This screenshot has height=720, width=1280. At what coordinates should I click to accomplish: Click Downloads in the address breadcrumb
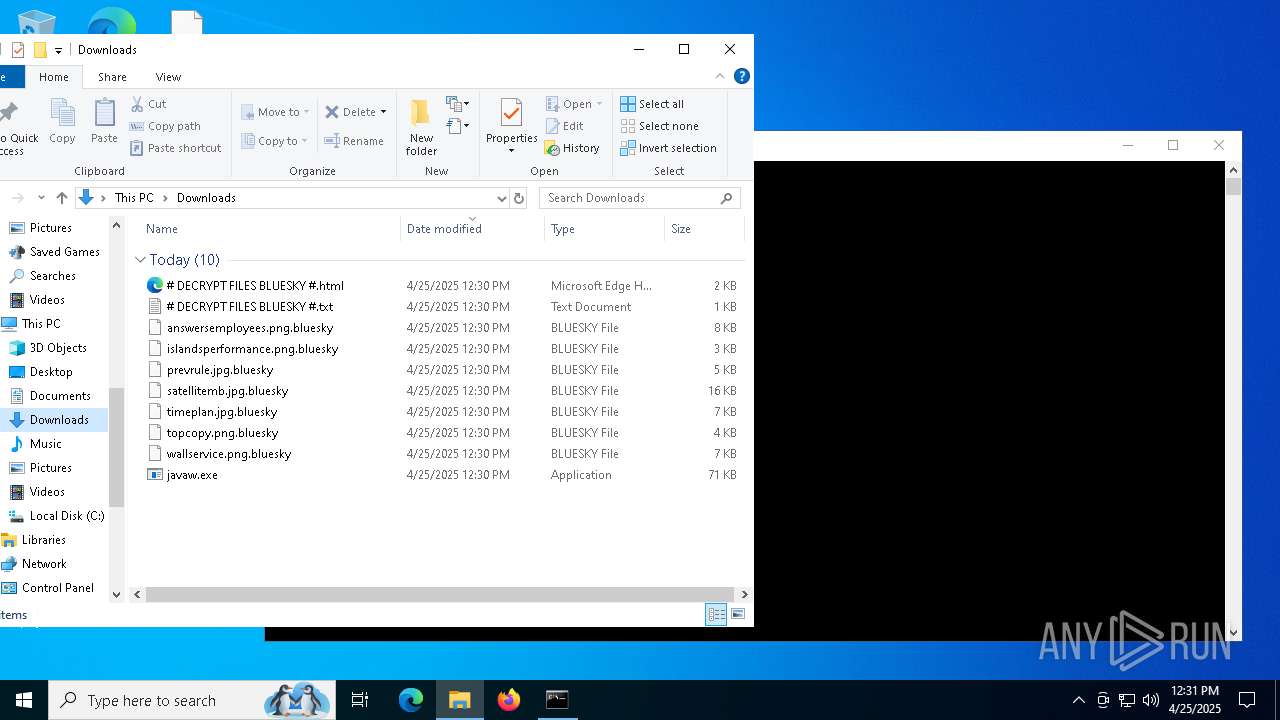pyautogui.click(x=206, y=198)
